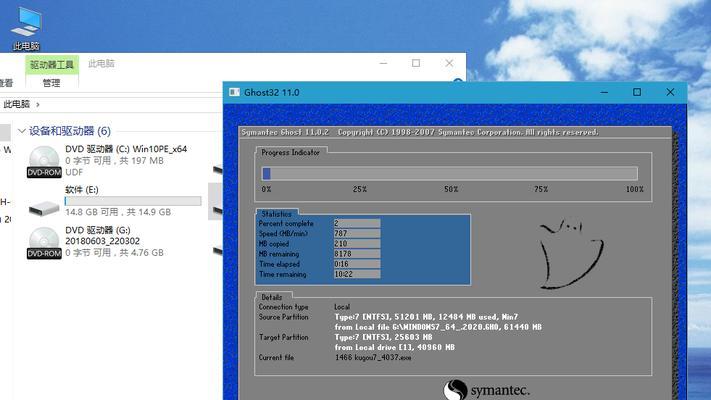Click the Source Partition label

pyautogui.click(x=283, y=317)
